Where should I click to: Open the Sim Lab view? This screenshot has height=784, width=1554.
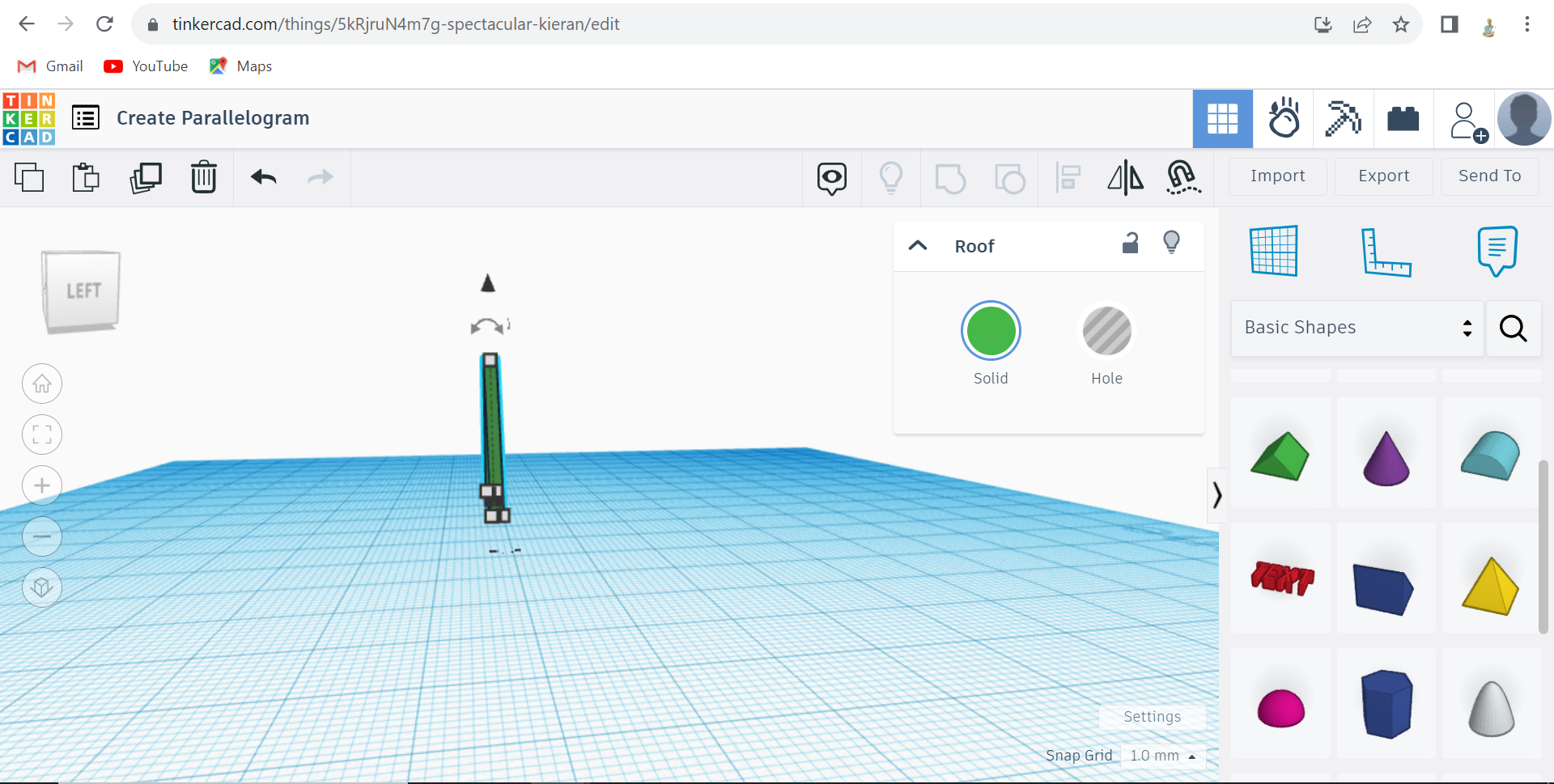coord(1284,119)
